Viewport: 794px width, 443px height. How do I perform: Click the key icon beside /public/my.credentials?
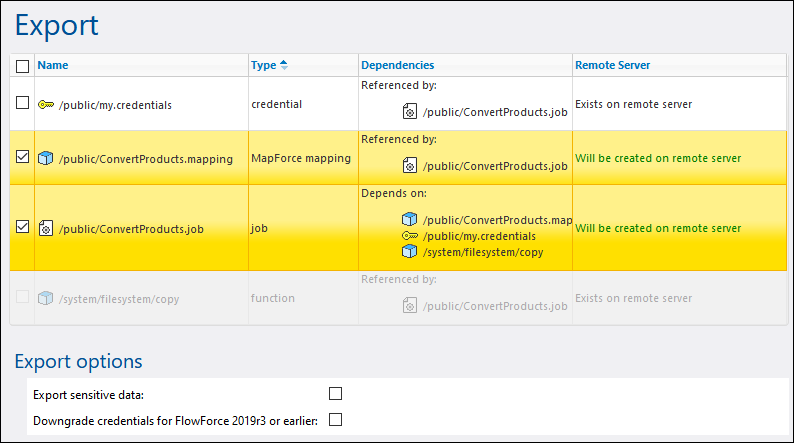(45, 104)
